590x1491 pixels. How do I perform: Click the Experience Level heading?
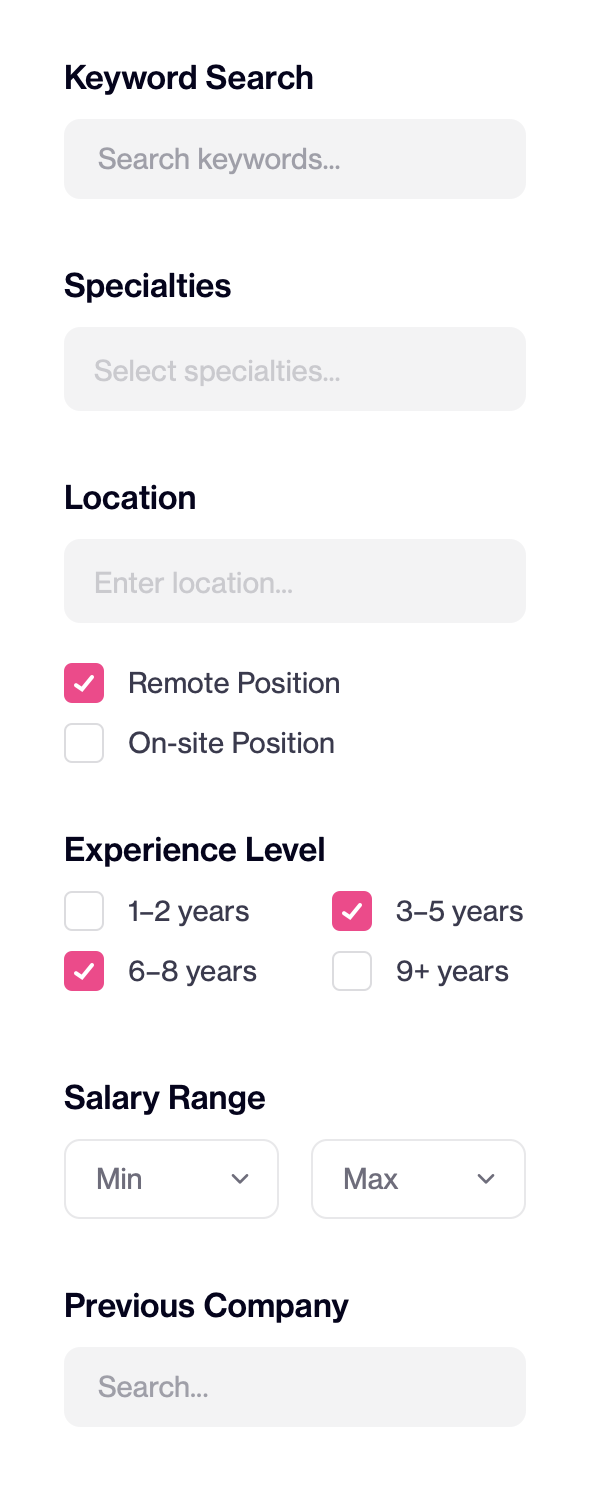point(195,849)
